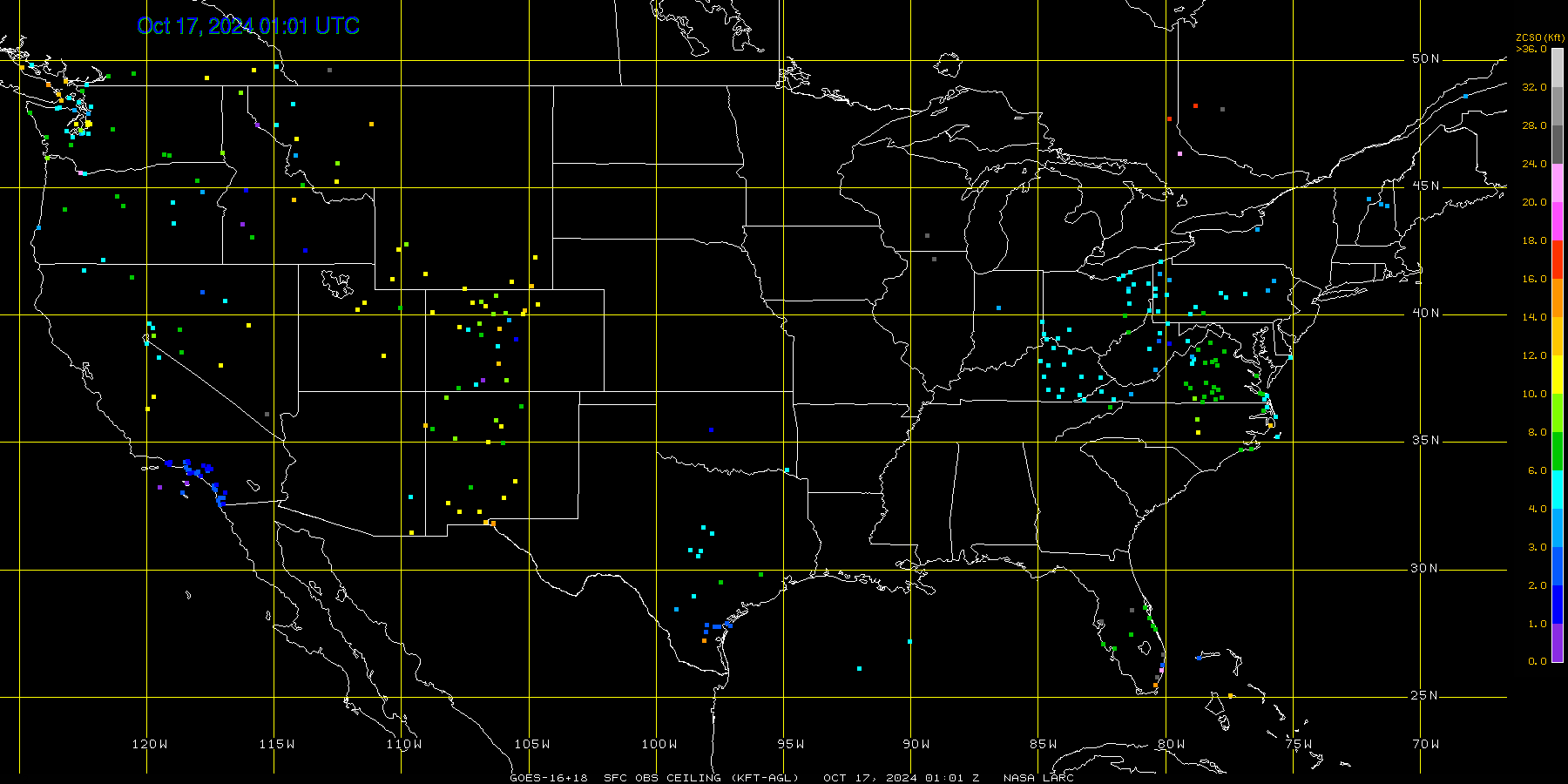This screenshot has width=1568, height=784.
Task: Click the 50N latitude label
Action: 1425,58
